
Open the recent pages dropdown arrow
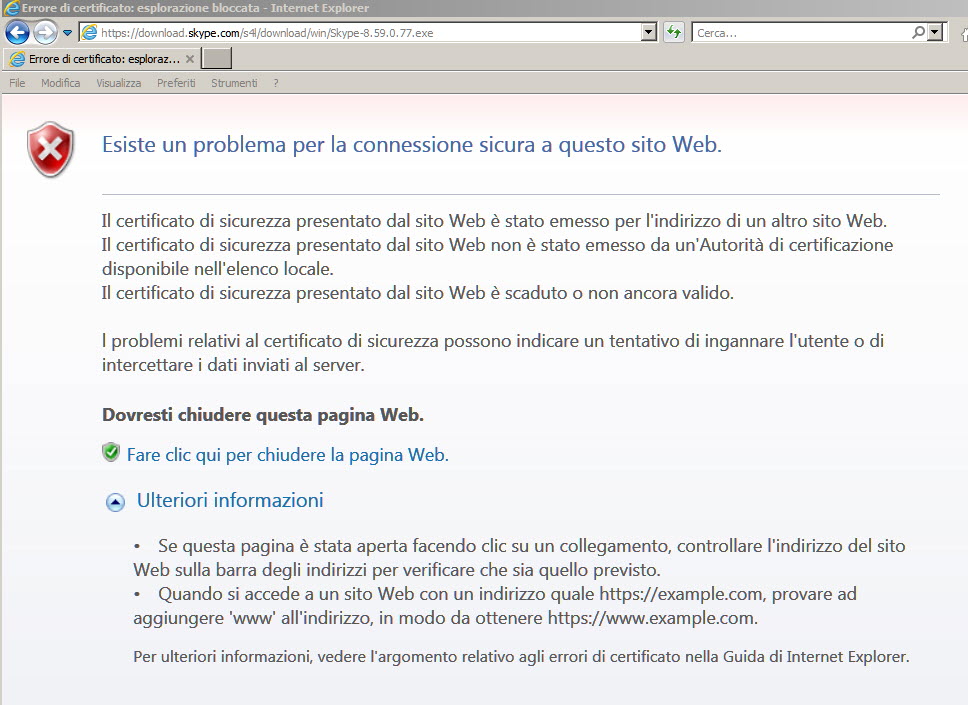click(67, 33)
